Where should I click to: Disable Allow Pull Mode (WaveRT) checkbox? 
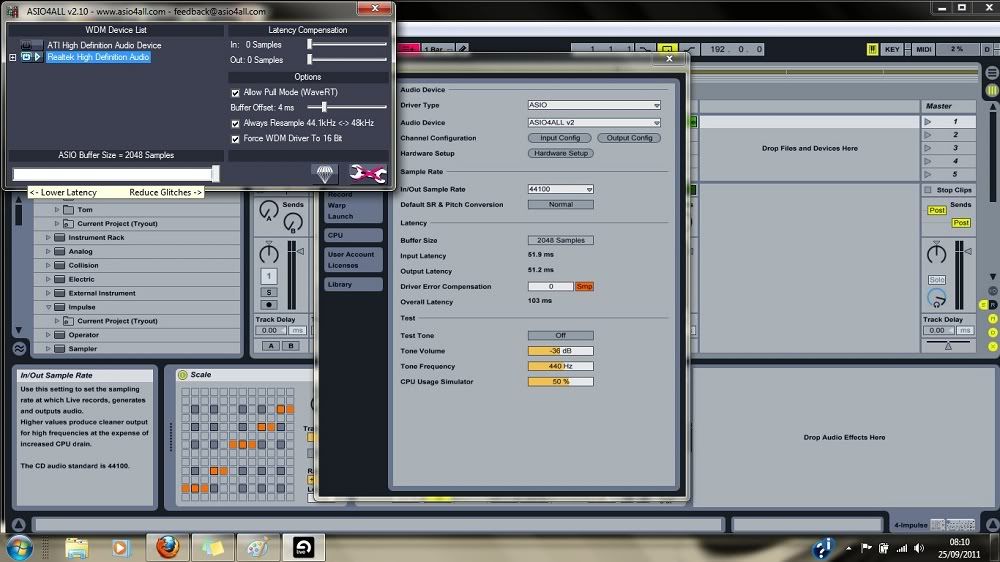235,92
